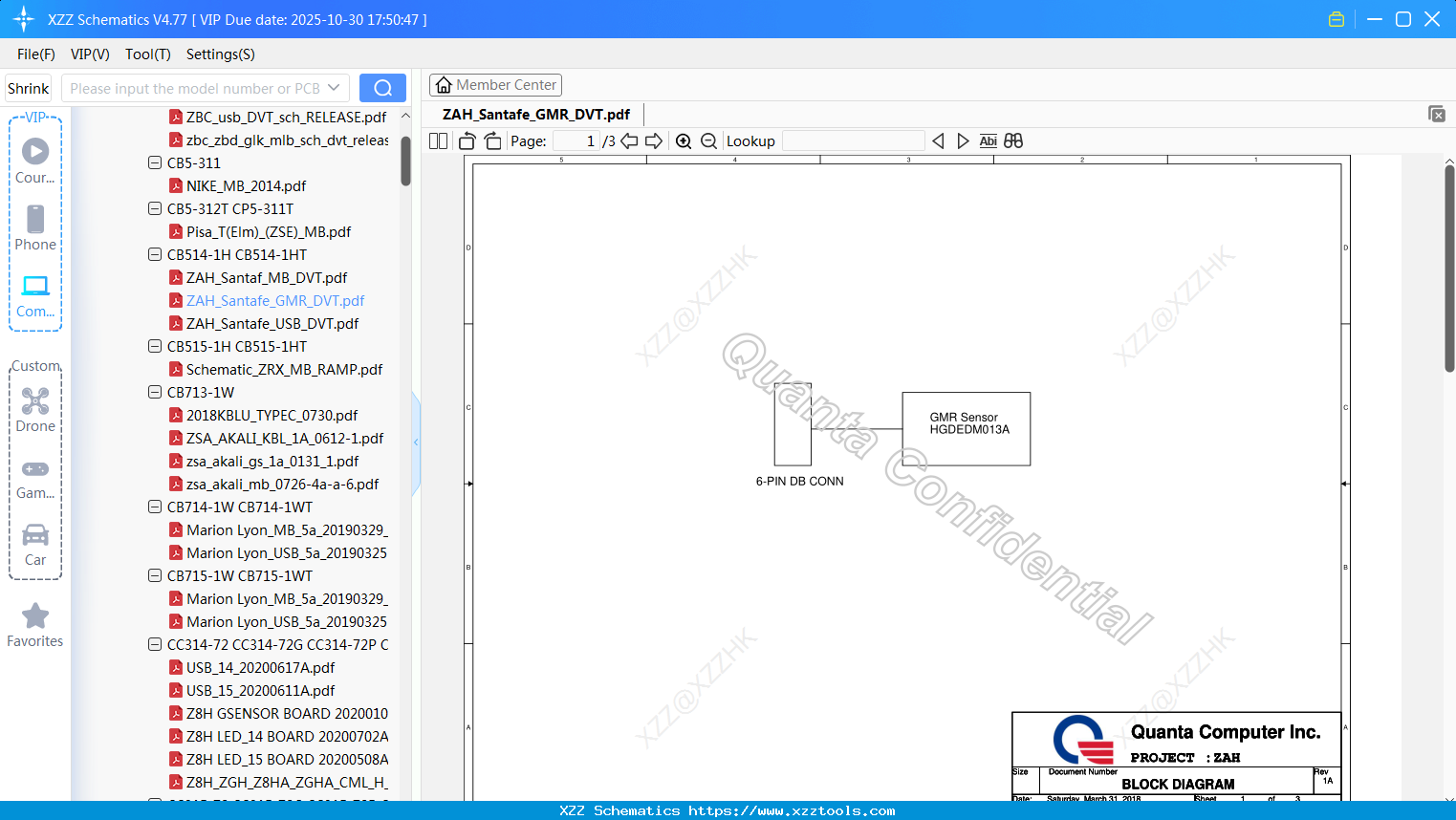Click the blue search button

click(x=382, y=88)
